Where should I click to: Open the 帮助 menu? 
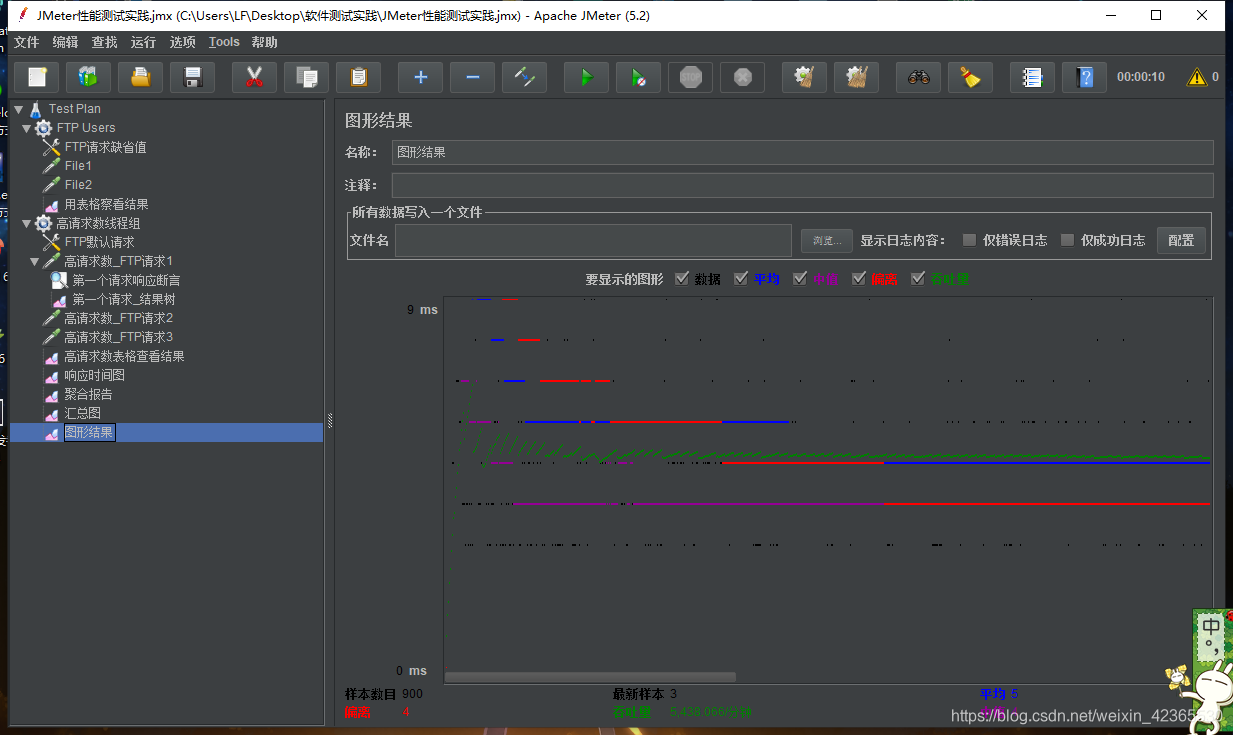point(265,42)
